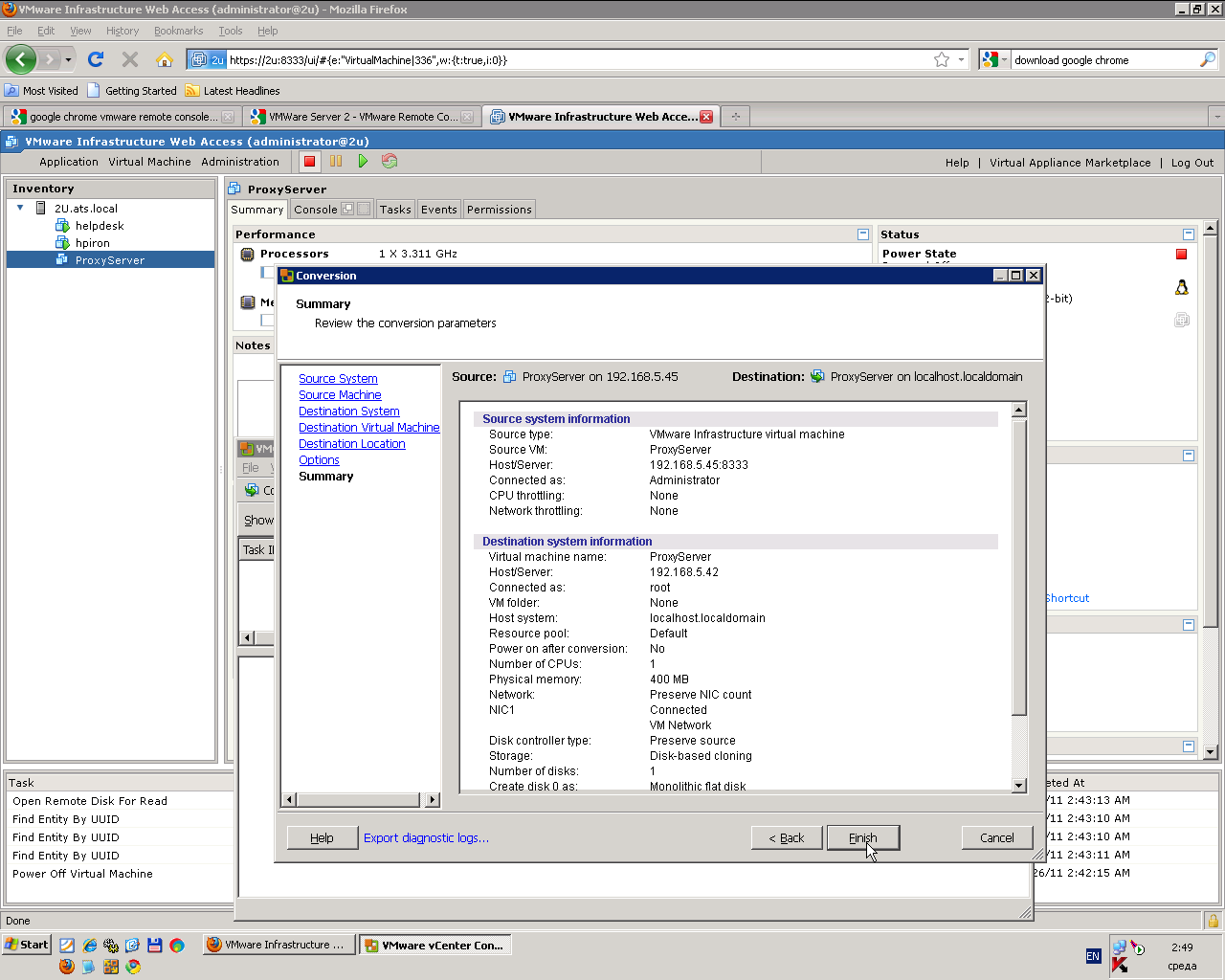Switch to VMware Server 2 browser tab
This screenshot has height=980, width=1225.
click(363, 117)
